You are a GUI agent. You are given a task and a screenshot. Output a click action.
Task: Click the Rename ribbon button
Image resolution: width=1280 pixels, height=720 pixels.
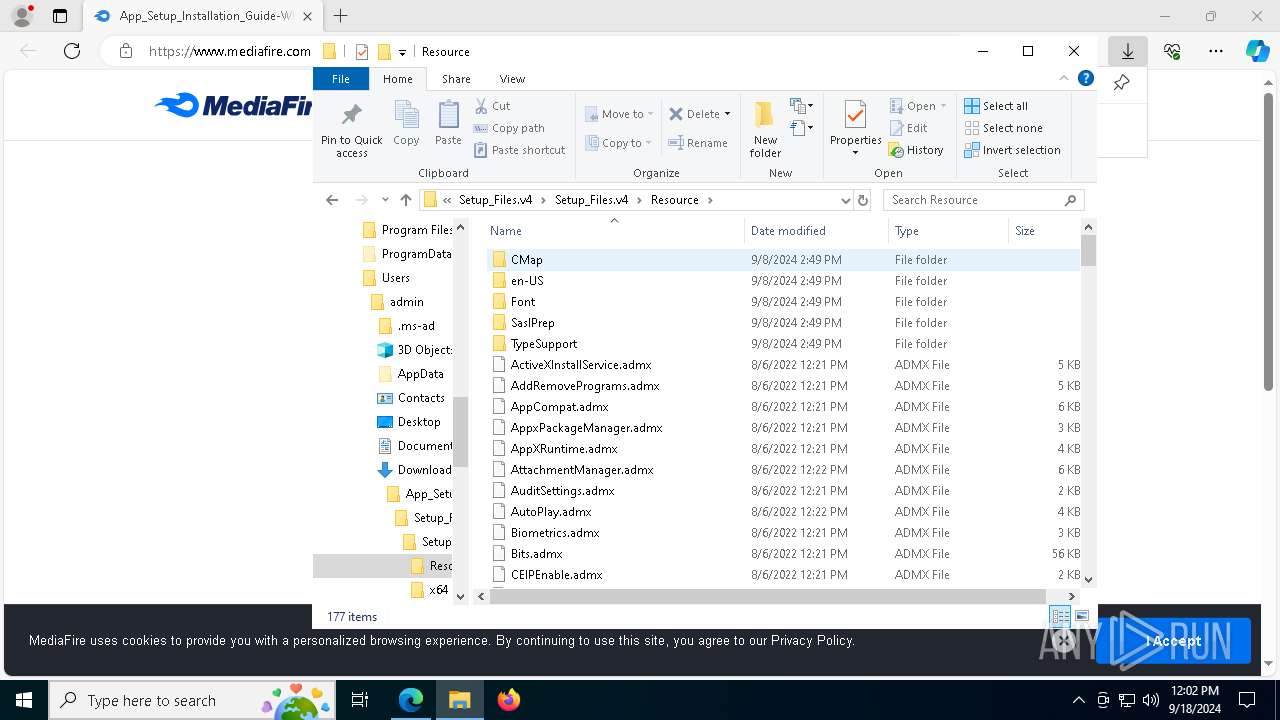698,143
